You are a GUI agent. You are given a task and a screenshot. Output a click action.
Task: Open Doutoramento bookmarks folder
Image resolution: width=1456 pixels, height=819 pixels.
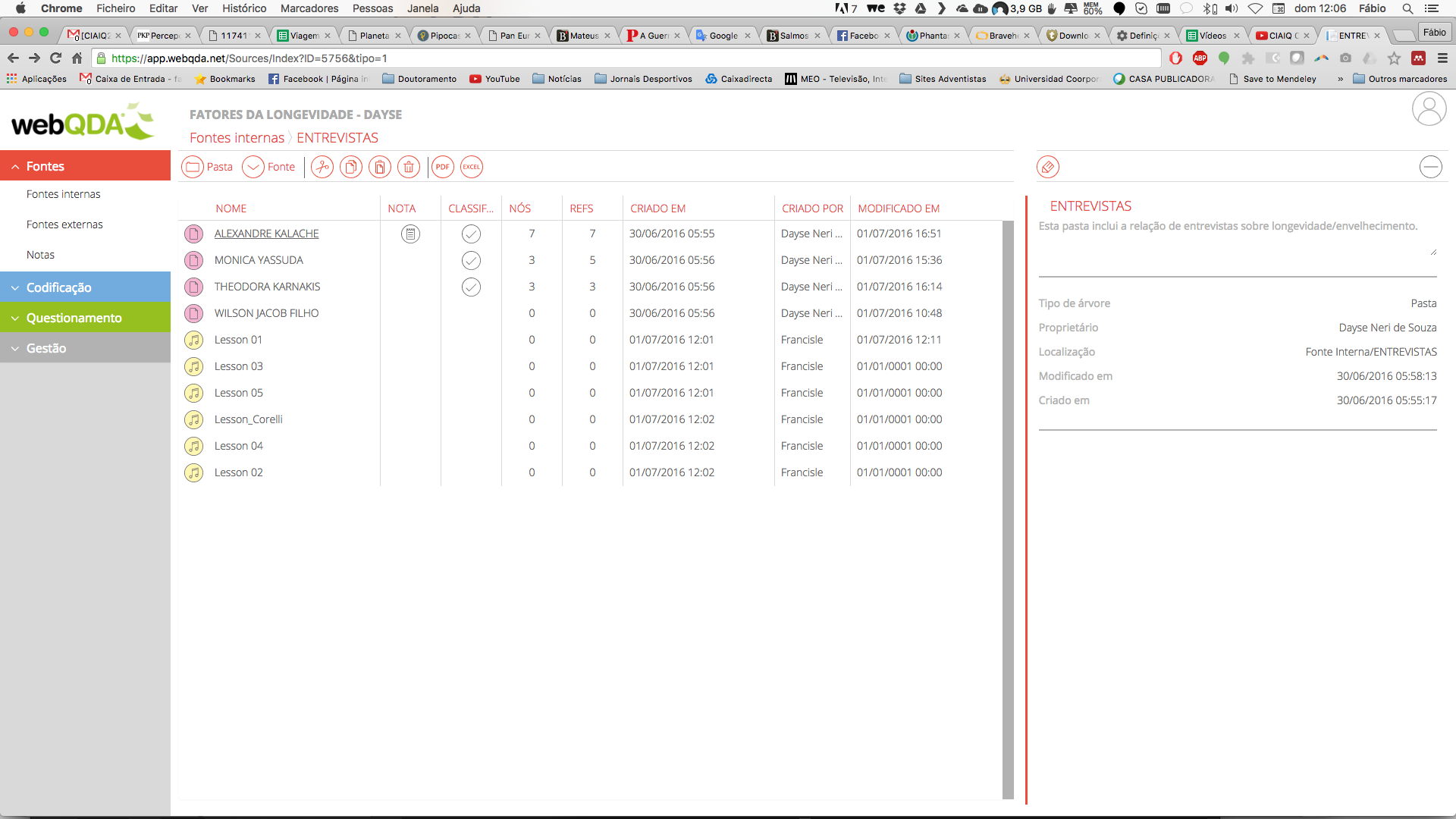(419, 79)
